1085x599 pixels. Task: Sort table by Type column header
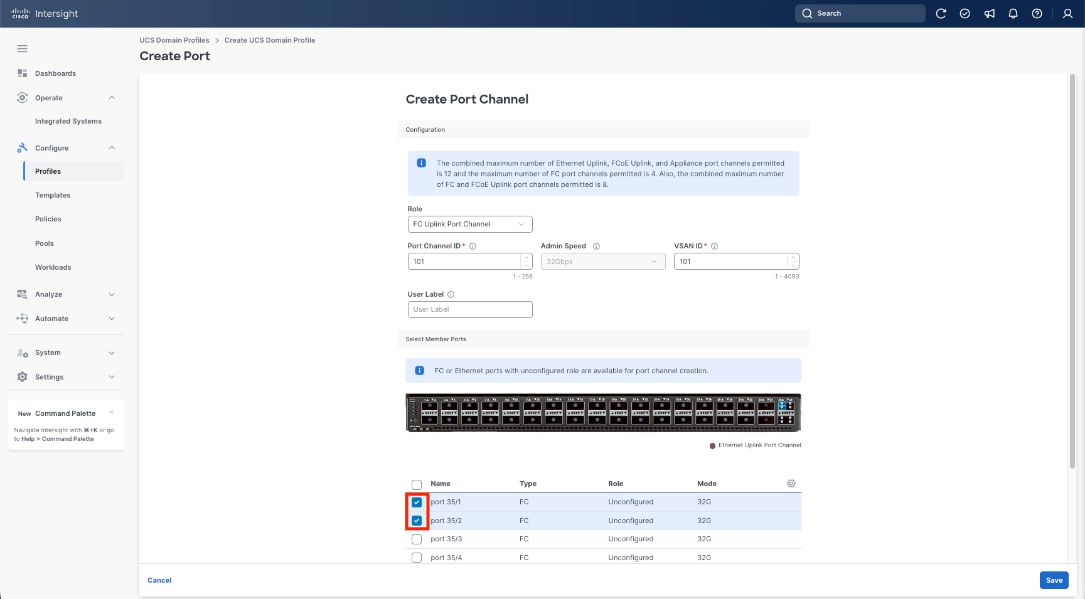[528, 483]
